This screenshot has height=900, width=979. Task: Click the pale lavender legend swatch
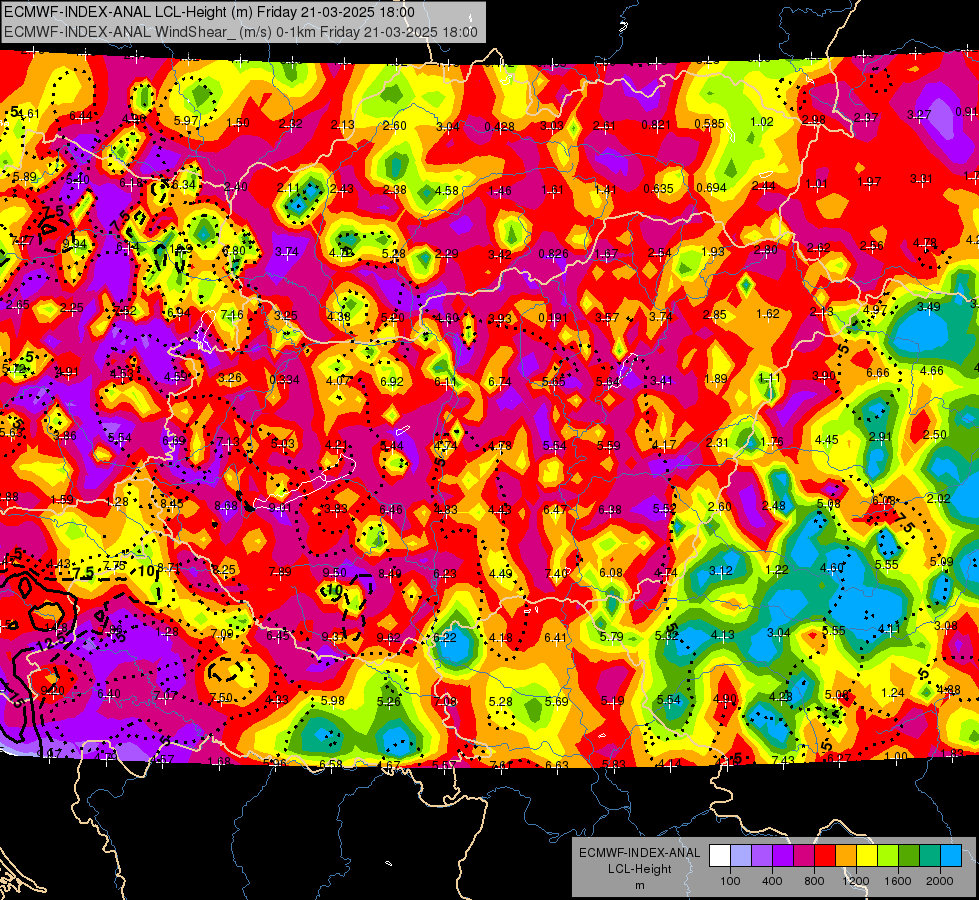(741, 856)
